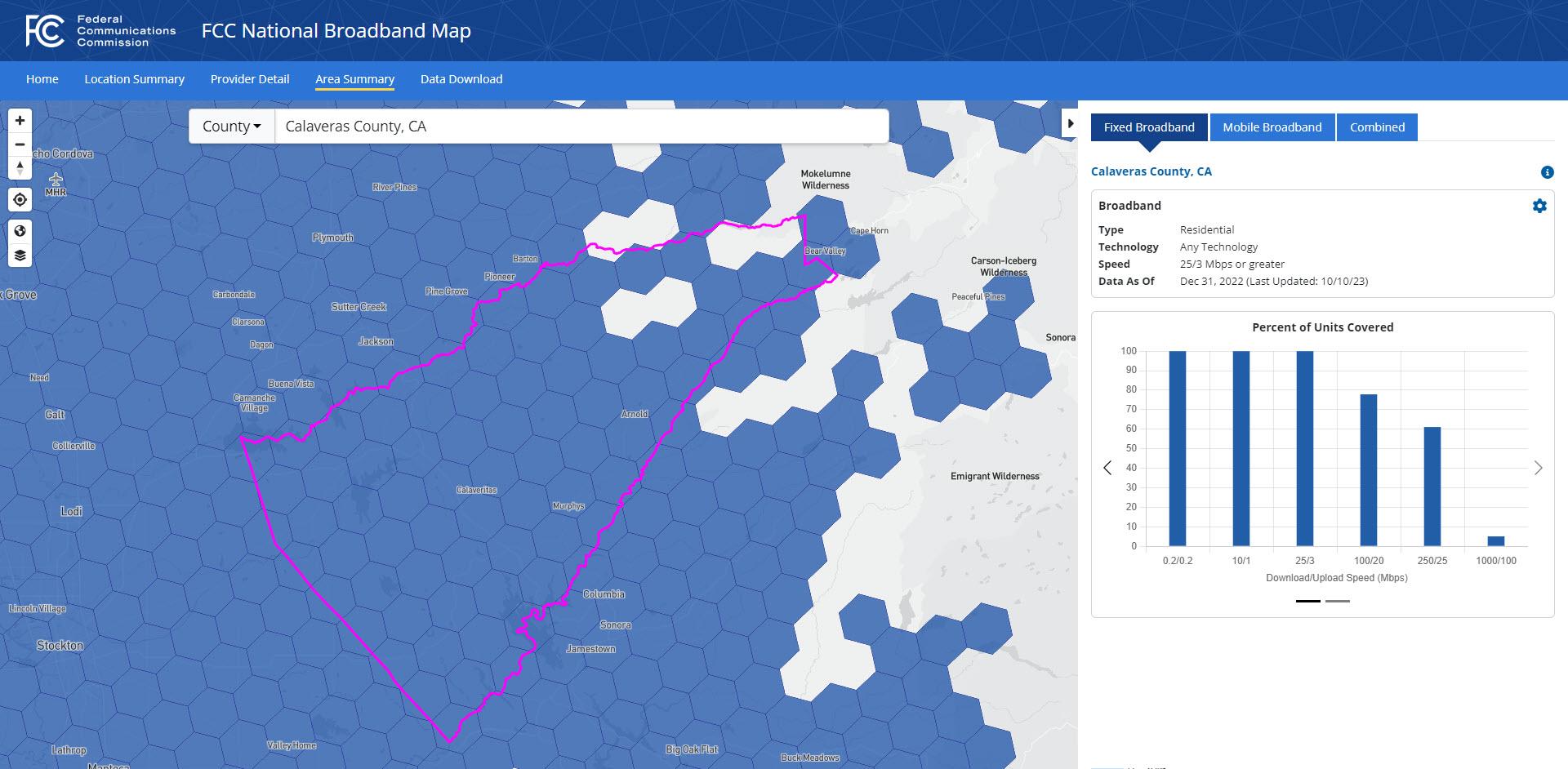
Task: Zoom in on the map
Action: 20,121
